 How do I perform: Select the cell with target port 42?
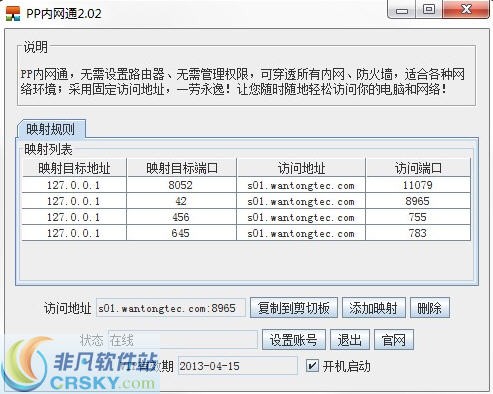click(181, 201)
